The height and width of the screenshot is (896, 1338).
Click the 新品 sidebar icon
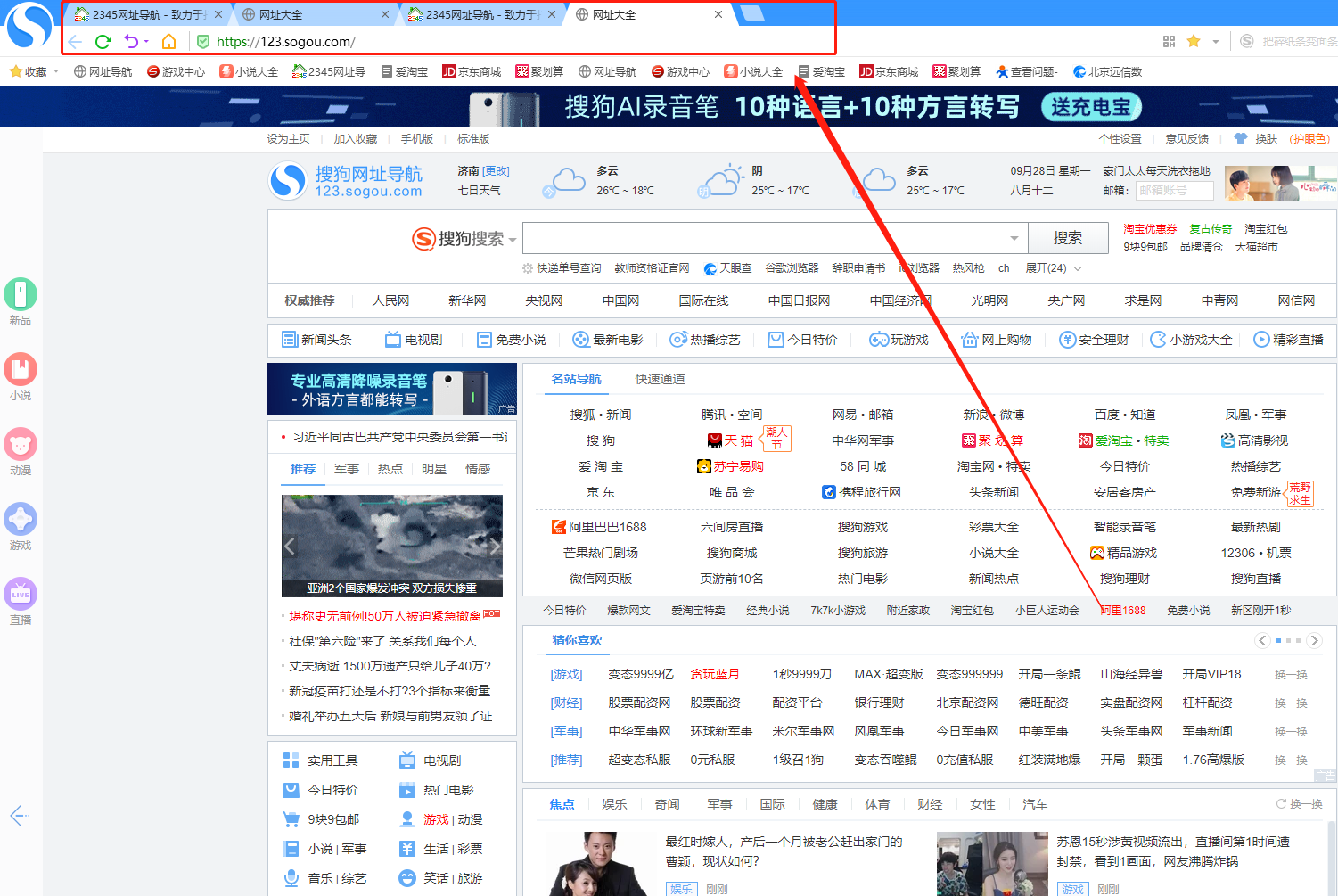click(x=21, y=295)
